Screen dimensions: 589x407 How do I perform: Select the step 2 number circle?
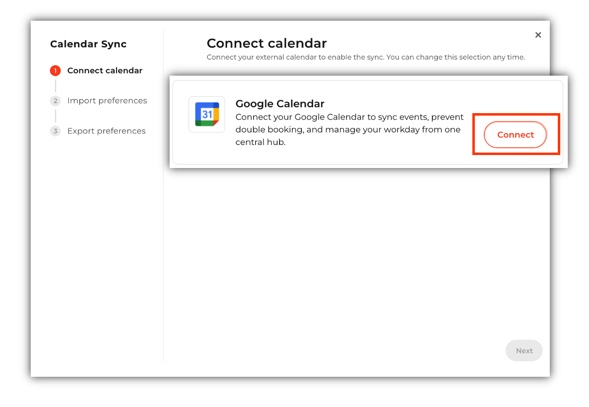(x=55, y=101)
